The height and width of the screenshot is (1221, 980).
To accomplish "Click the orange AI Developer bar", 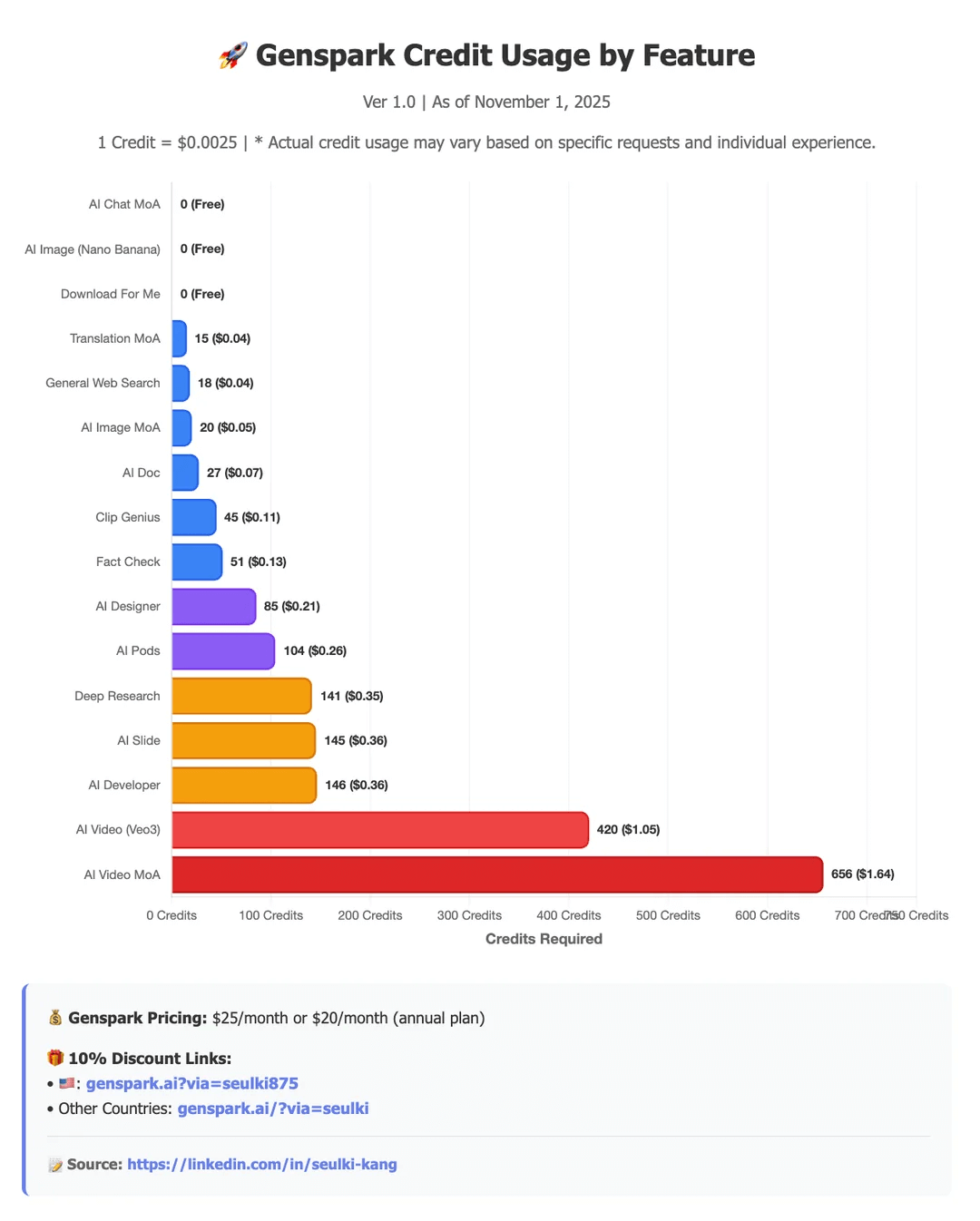I will point(244,786).
